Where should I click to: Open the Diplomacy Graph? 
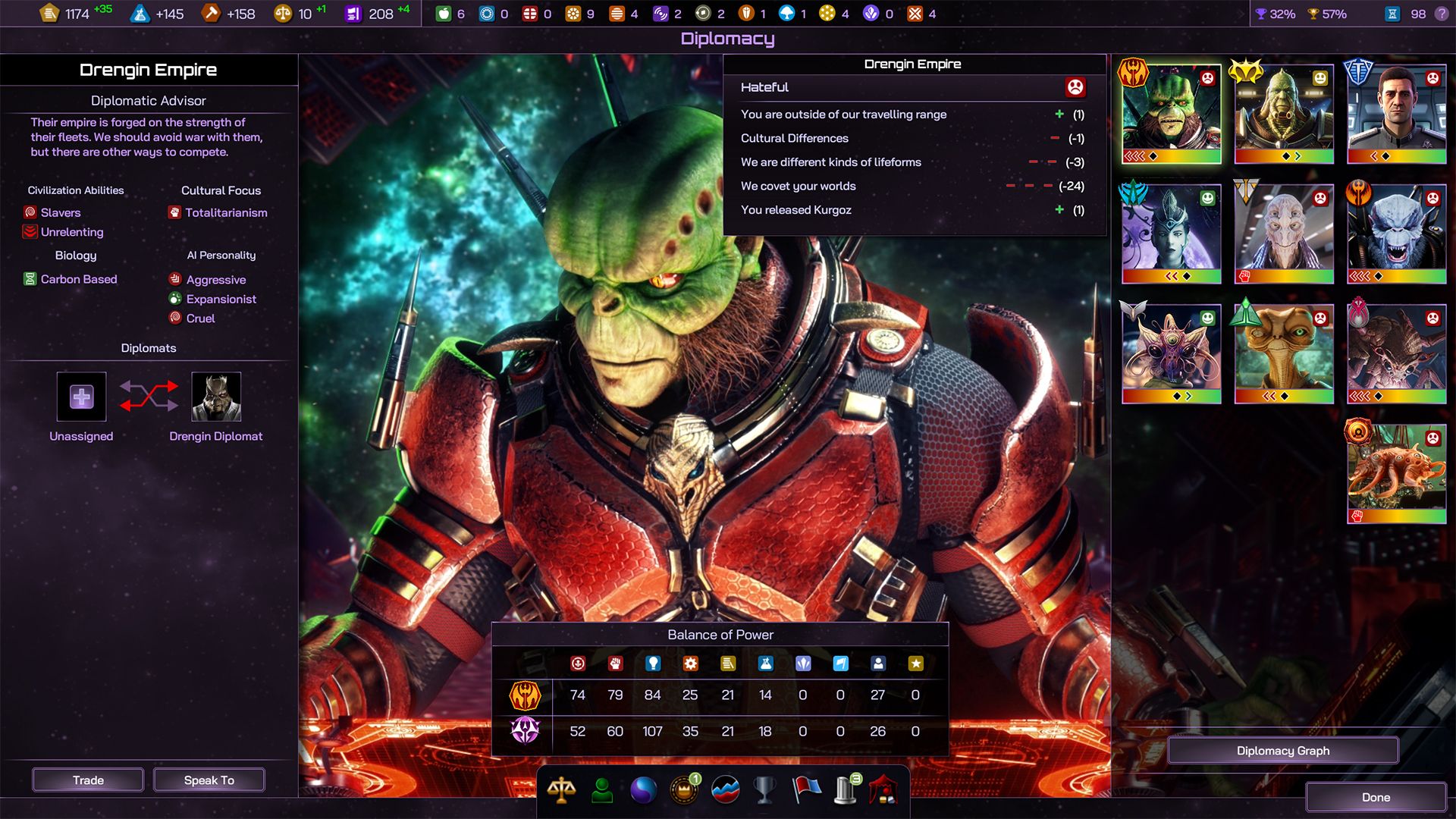tap(1282, 750)
